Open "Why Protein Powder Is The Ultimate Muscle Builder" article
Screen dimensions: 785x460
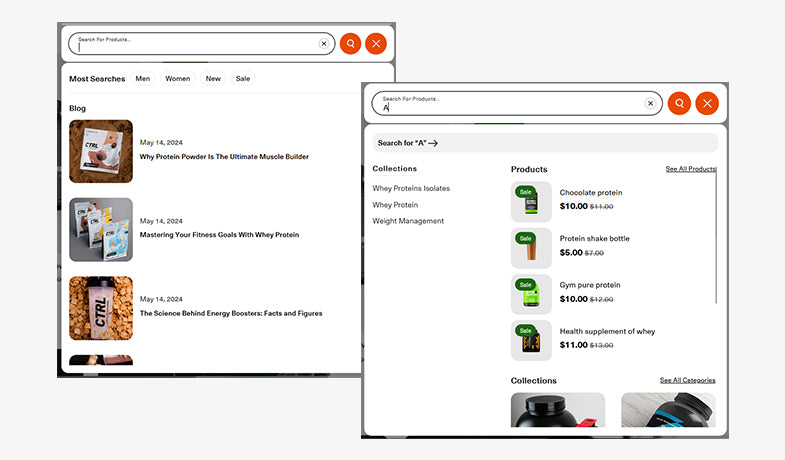click(x=224, y=157)
